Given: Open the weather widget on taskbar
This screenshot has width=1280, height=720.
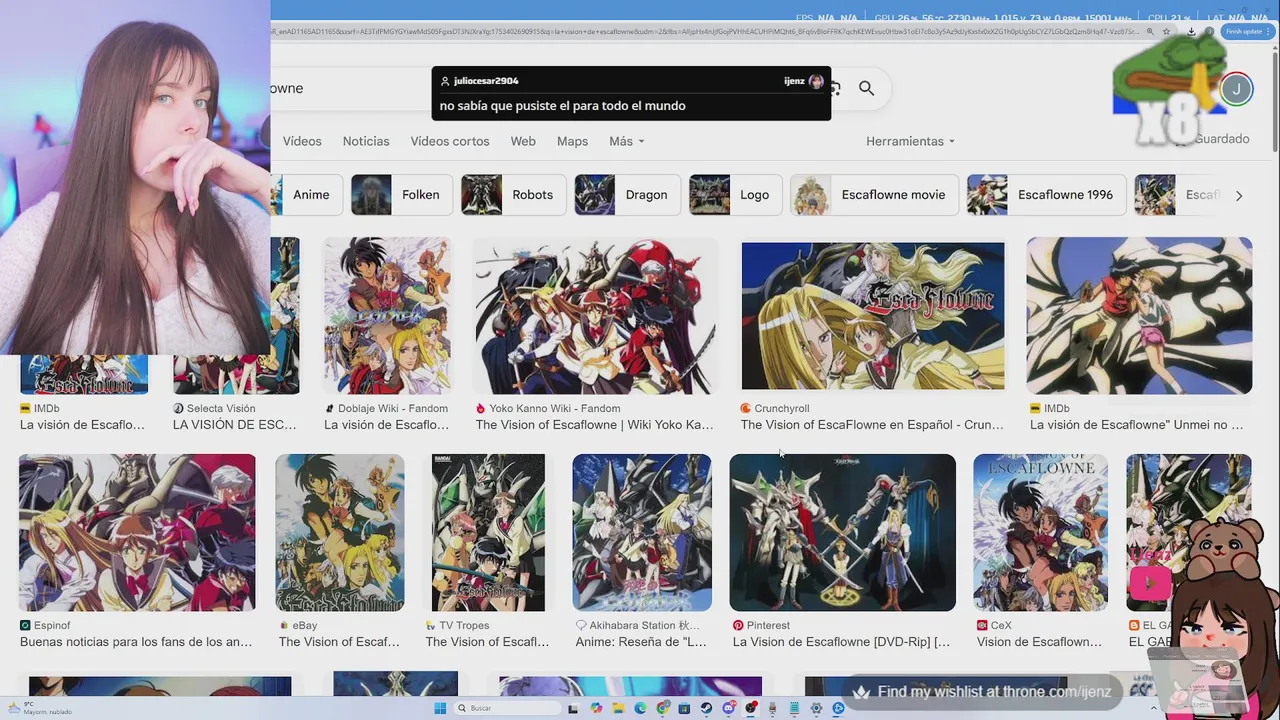Looking at the screenshot, I should pos(40,708).
